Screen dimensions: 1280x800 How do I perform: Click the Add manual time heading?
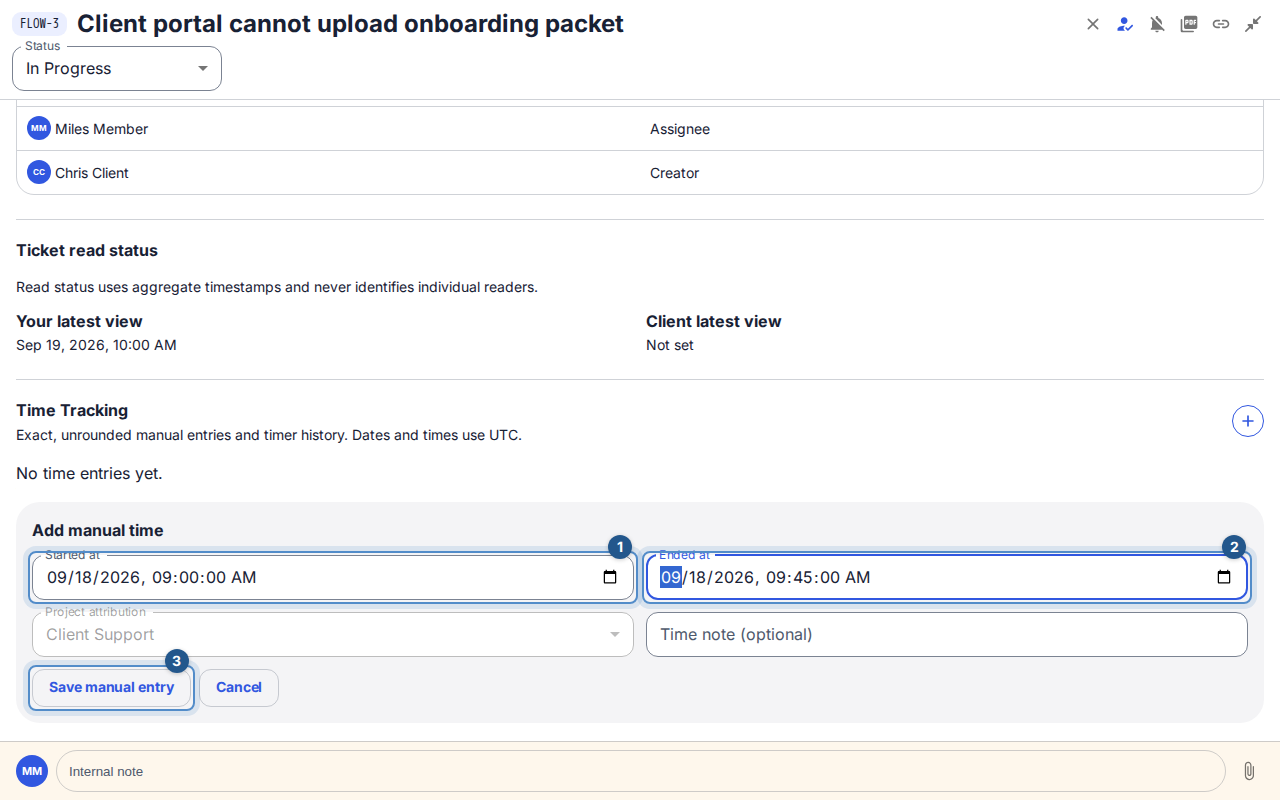point(97,530)
